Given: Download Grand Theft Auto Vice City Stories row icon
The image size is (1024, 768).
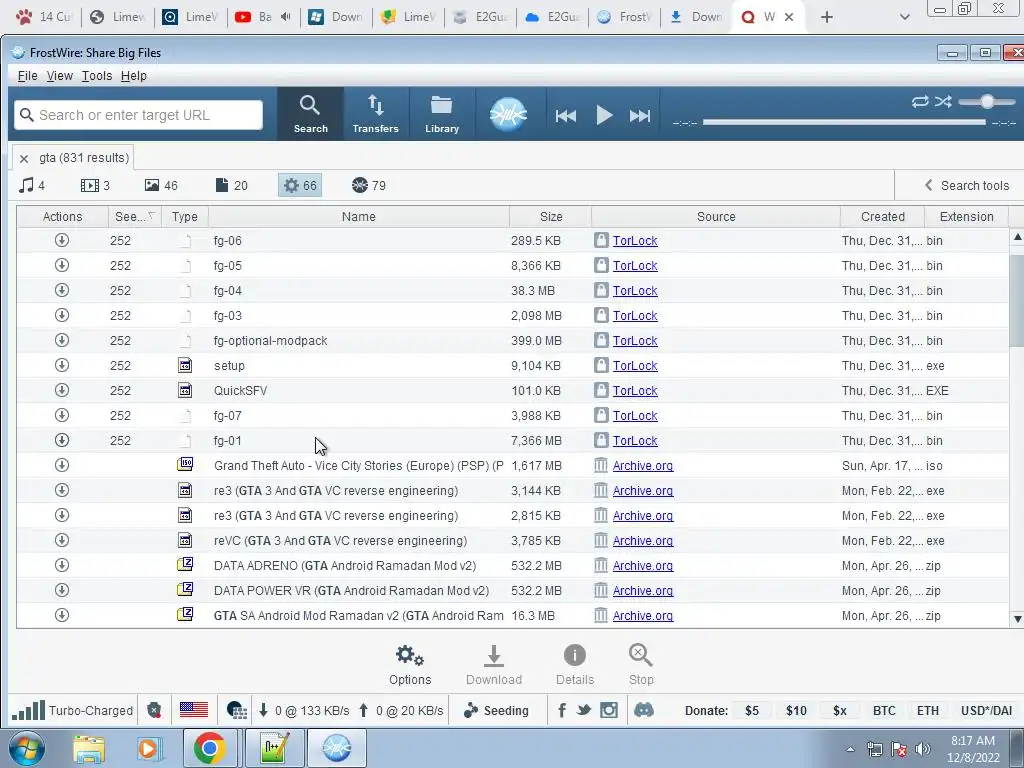Looking at the screenshot, I should [x=62, y=465].
